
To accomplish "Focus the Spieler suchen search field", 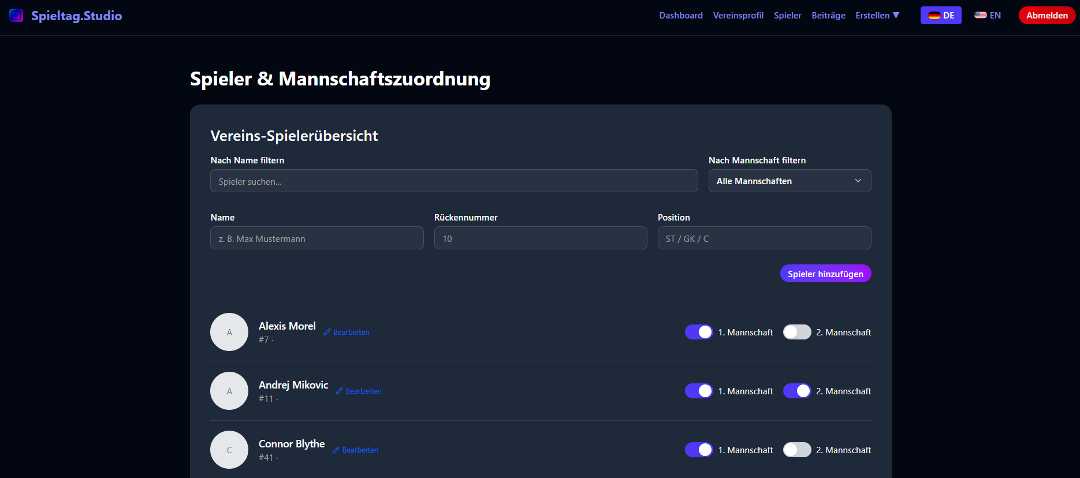I will pos(453,181).
